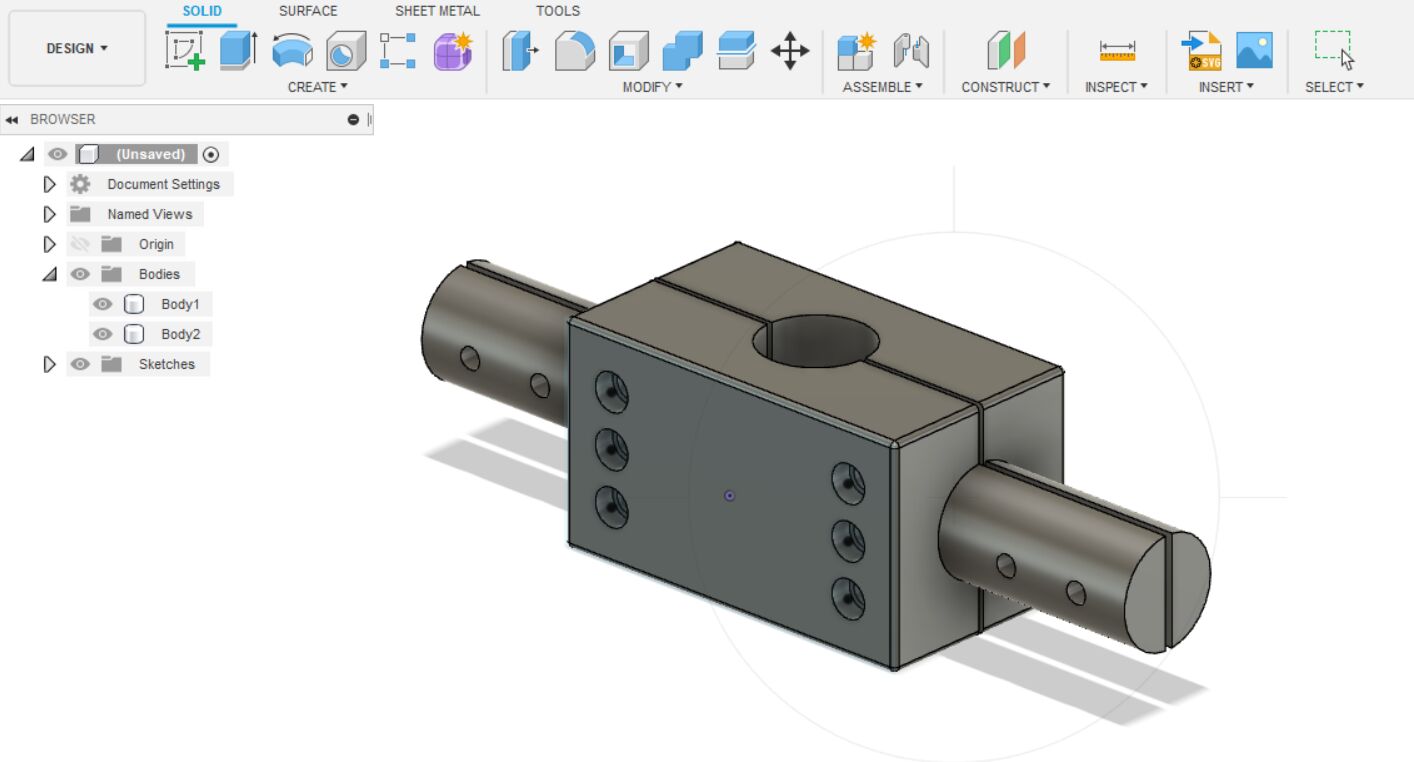Click the Measure ruler icon
Image resolution: width=1414 pixels, height=762 pixels.
(x=1116, y=50)
